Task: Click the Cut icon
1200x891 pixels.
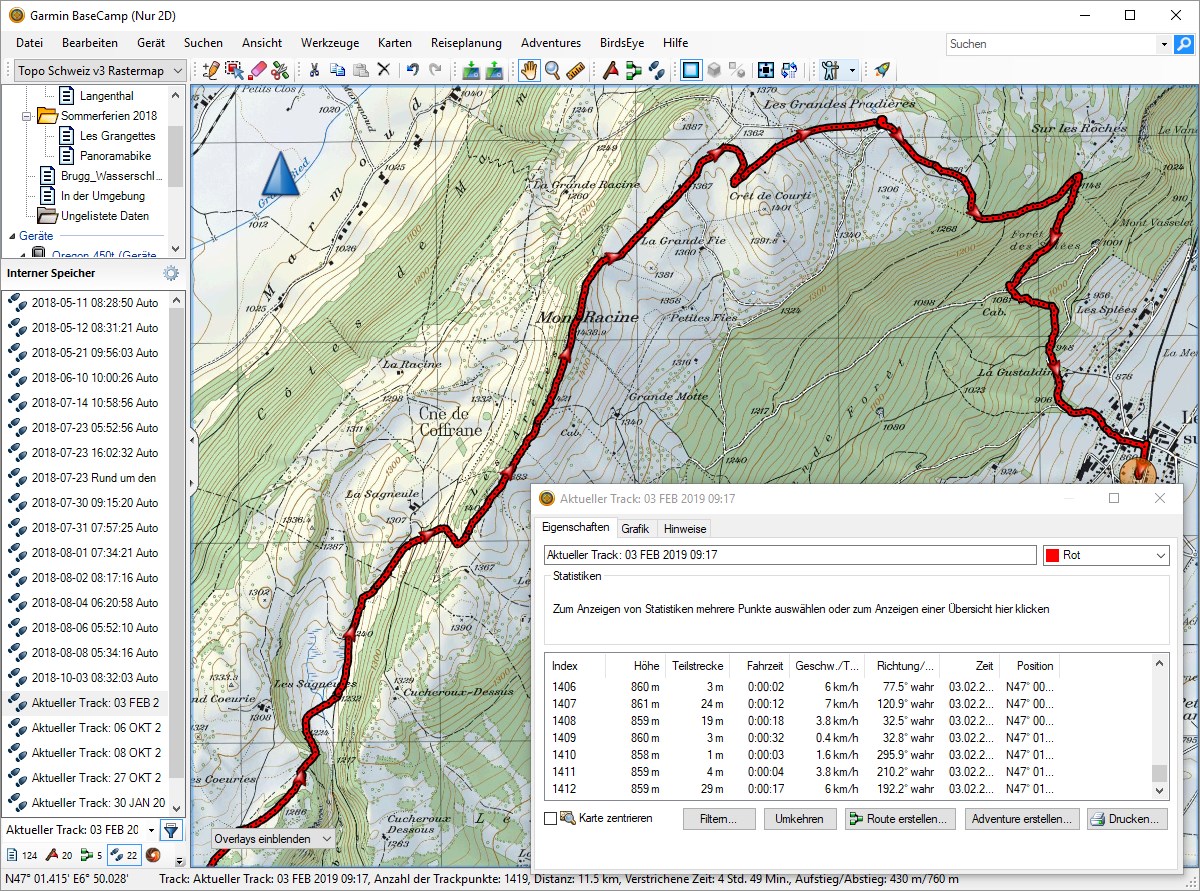Action: tap(314, 70)
